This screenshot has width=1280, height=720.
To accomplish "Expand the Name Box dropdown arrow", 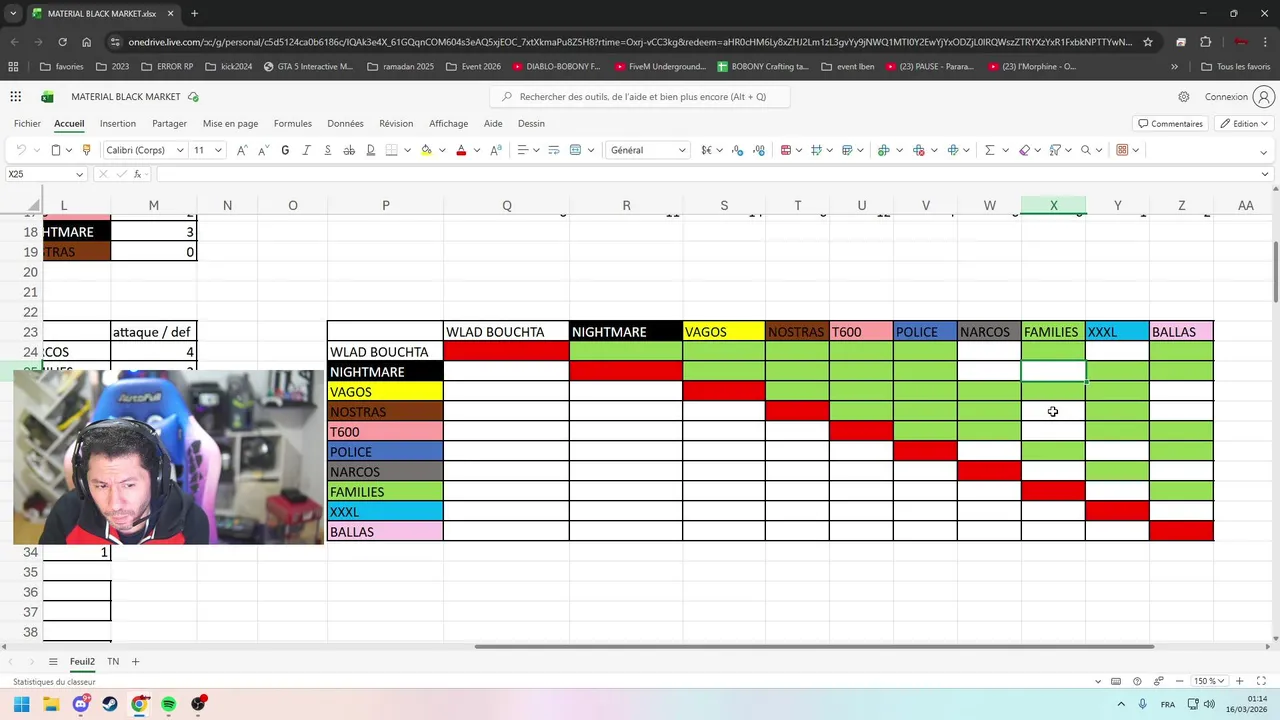I will (x=80, y=174).
